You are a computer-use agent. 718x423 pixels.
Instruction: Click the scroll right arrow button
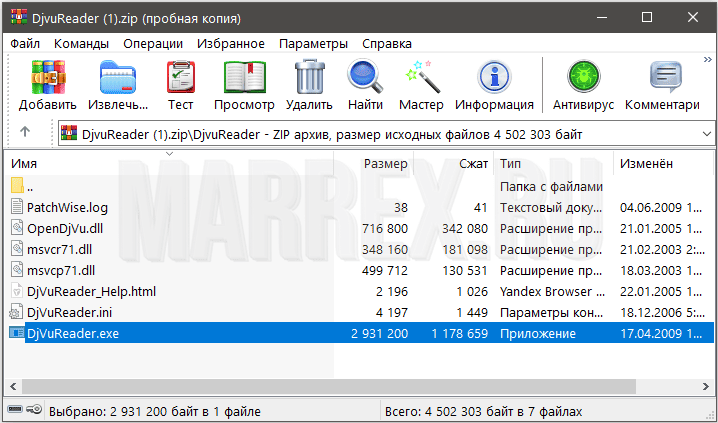(x=706, y=386)
